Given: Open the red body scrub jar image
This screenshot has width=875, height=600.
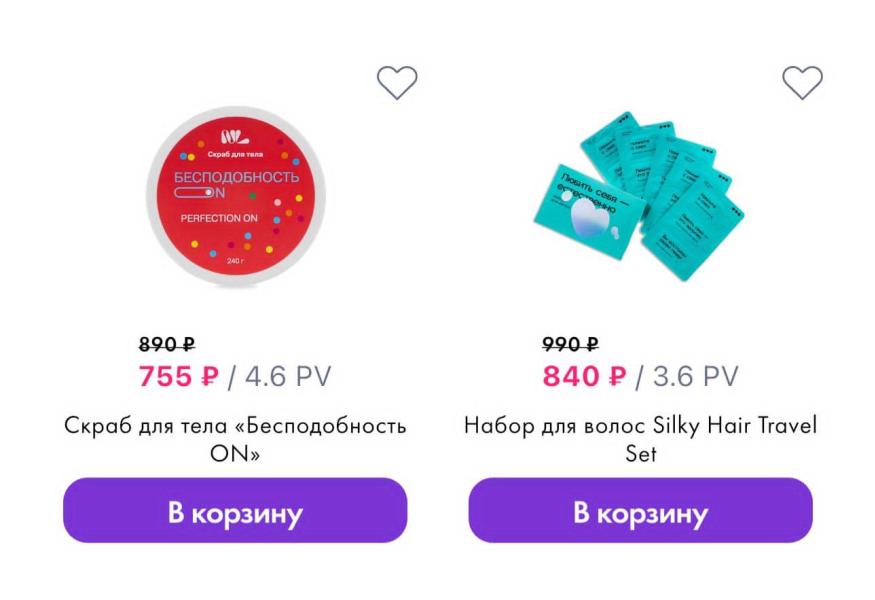Looking at the screenshot, I should (x=236, y=196).
